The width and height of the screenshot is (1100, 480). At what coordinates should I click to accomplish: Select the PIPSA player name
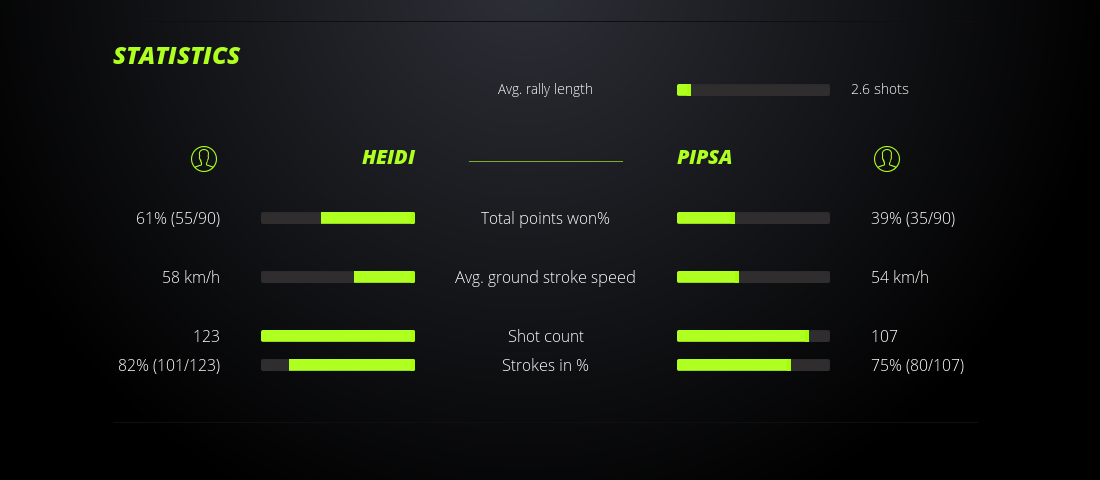pyautogui.click(x=704, y=158)
